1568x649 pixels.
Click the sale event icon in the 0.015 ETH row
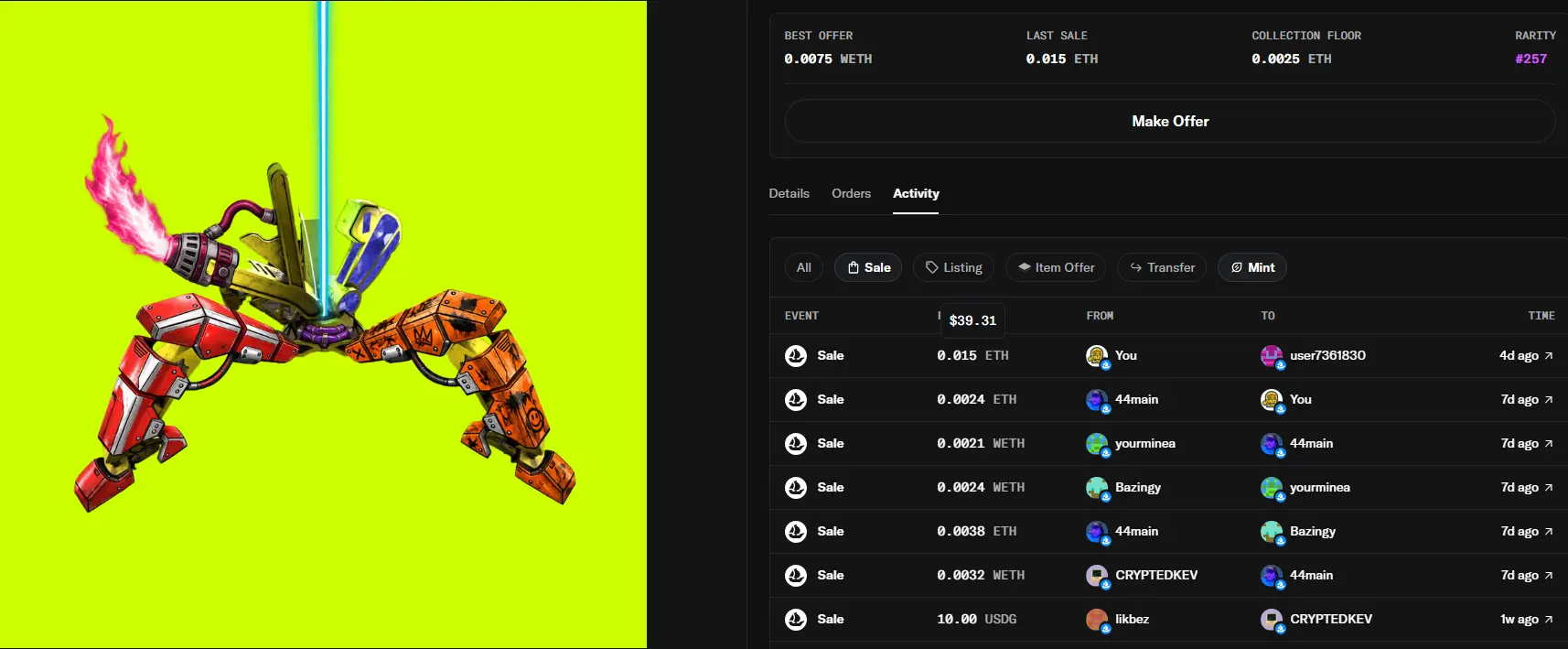click(x=796, y=356)
